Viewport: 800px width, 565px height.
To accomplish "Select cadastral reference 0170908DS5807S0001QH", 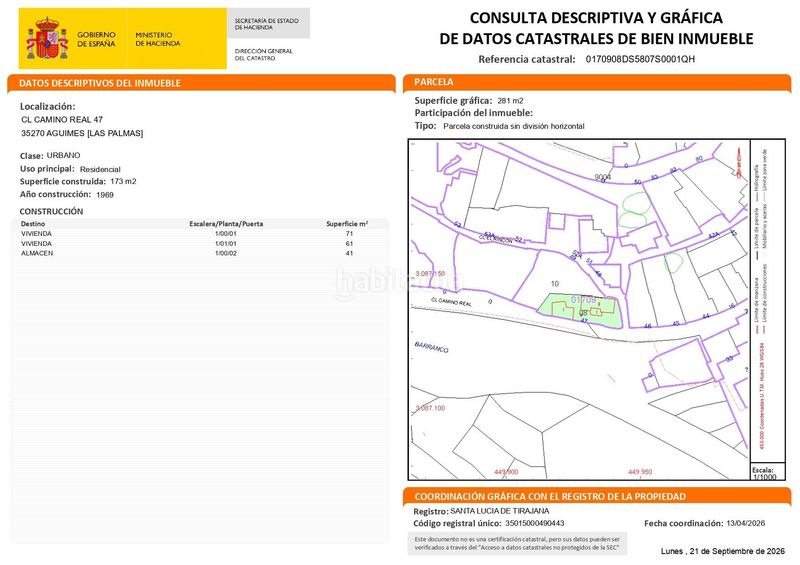I will pos(640,59).
